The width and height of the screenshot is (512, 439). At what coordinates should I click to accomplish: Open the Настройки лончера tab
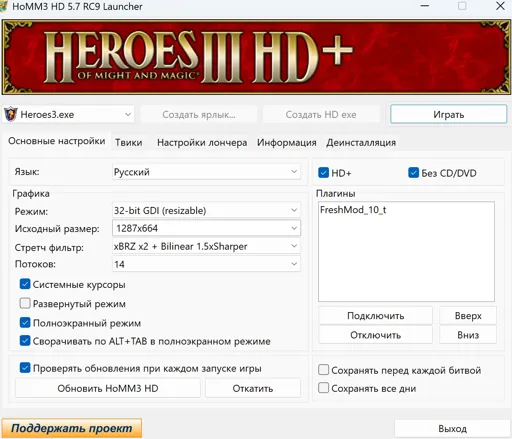[202, 143]
